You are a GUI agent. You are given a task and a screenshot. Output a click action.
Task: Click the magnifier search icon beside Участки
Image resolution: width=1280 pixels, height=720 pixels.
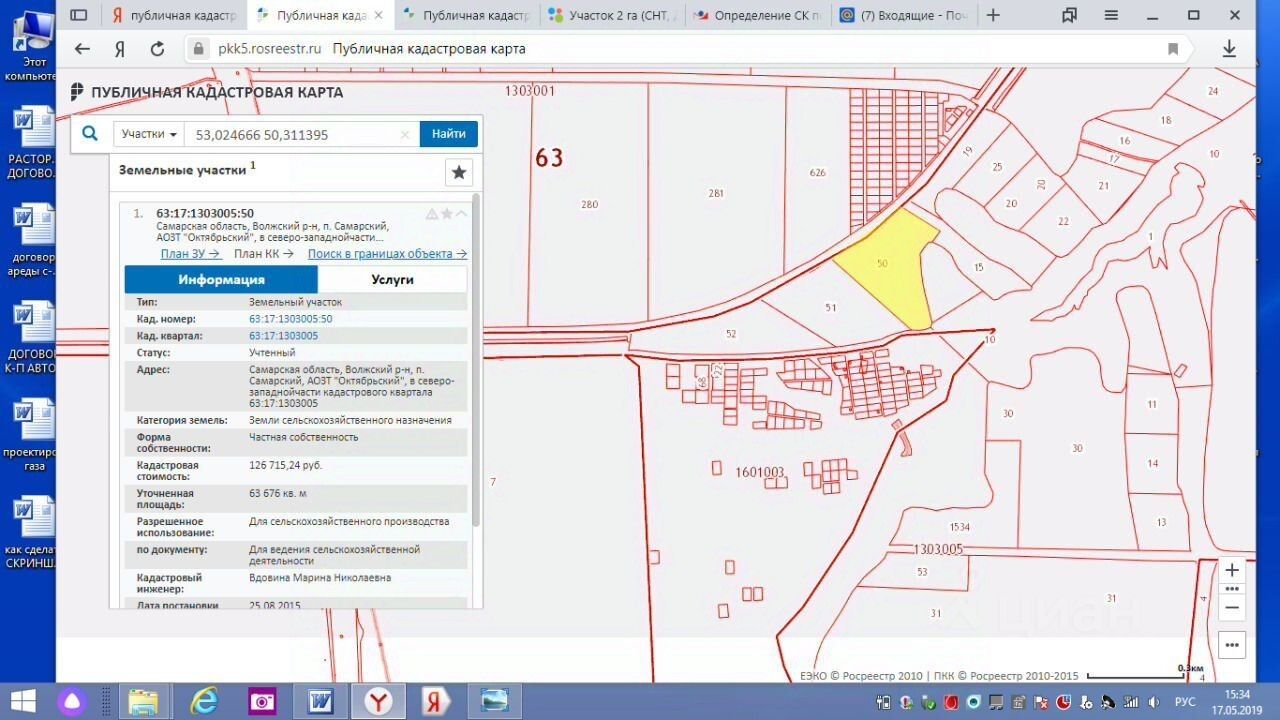click(x=89, y=133)
